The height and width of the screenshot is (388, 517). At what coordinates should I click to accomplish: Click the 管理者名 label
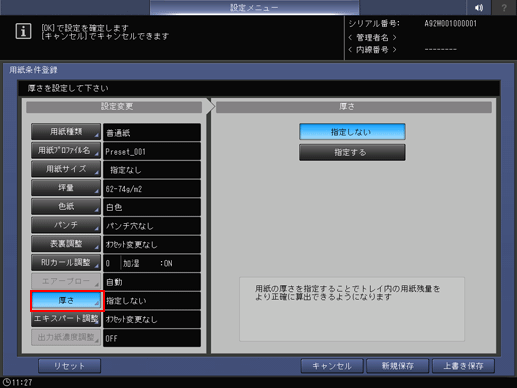372,37
